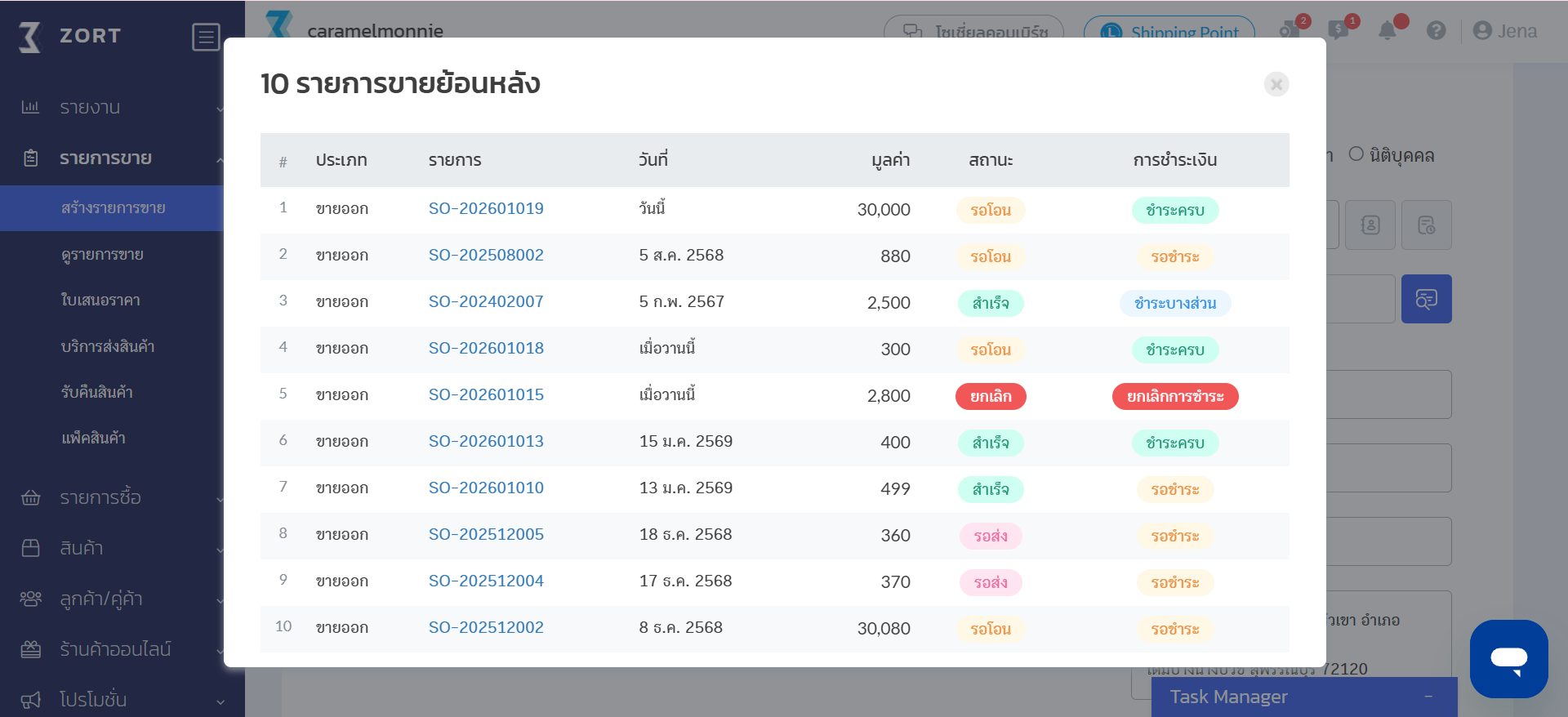This screenshot has height=717, width=1568.
Task: Open order link SO-202601019
Action: pyautogui.click(x=486, y=208)
